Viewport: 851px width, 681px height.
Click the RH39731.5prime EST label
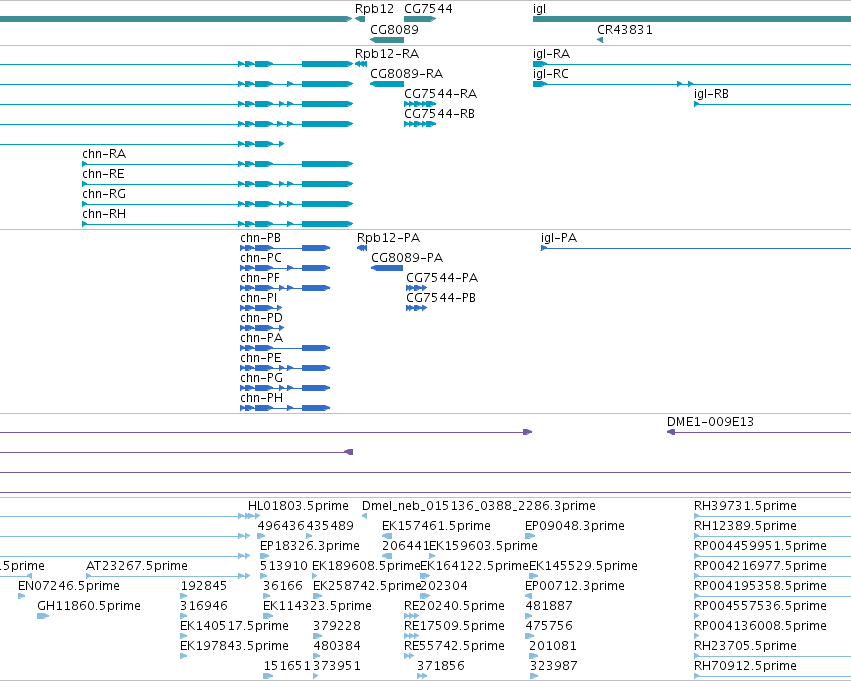[x=745, y=506]
